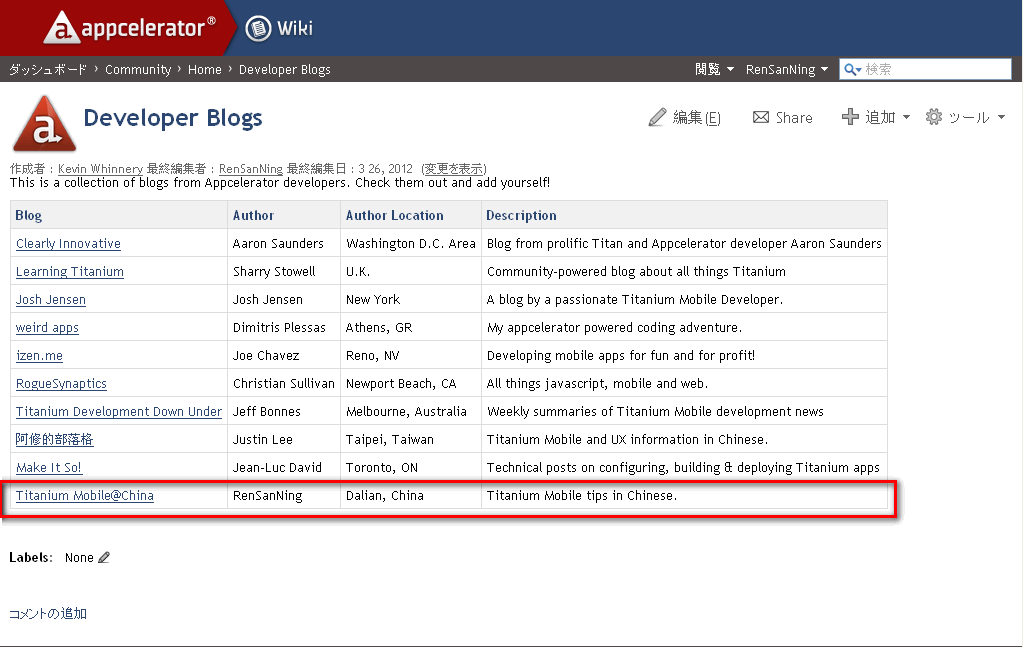Open the Wiki home icon
Image resolution: width=1023 pixels, height=647 pixels.
pos(258,28)
